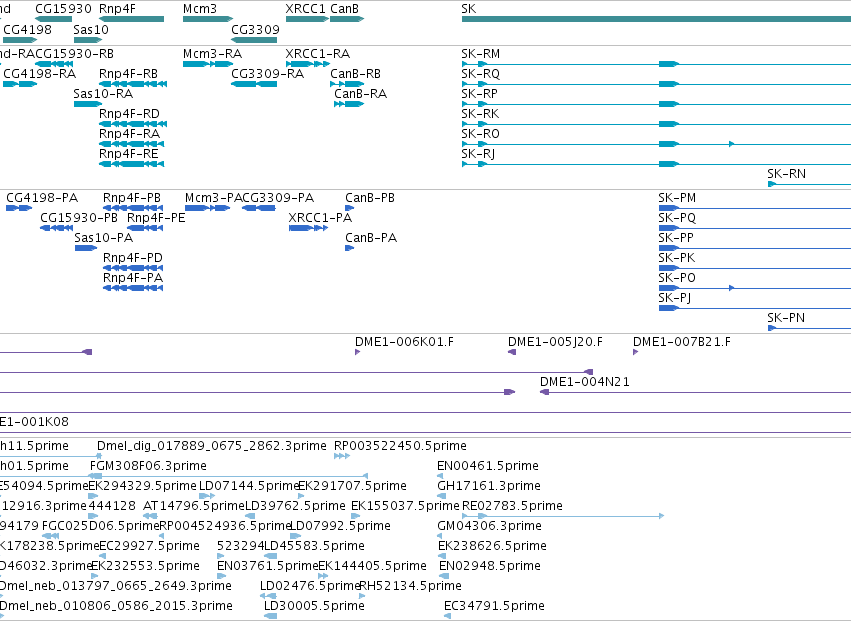Click the CG3309-PA protein label

278,198
